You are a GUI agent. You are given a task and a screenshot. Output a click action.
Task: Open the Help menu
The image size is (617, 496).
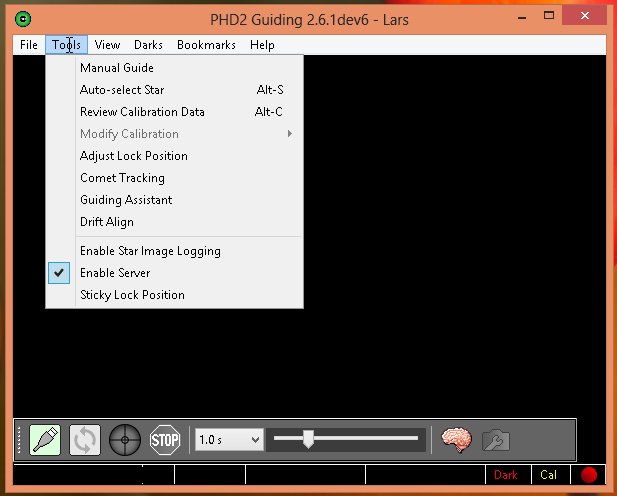262,45
